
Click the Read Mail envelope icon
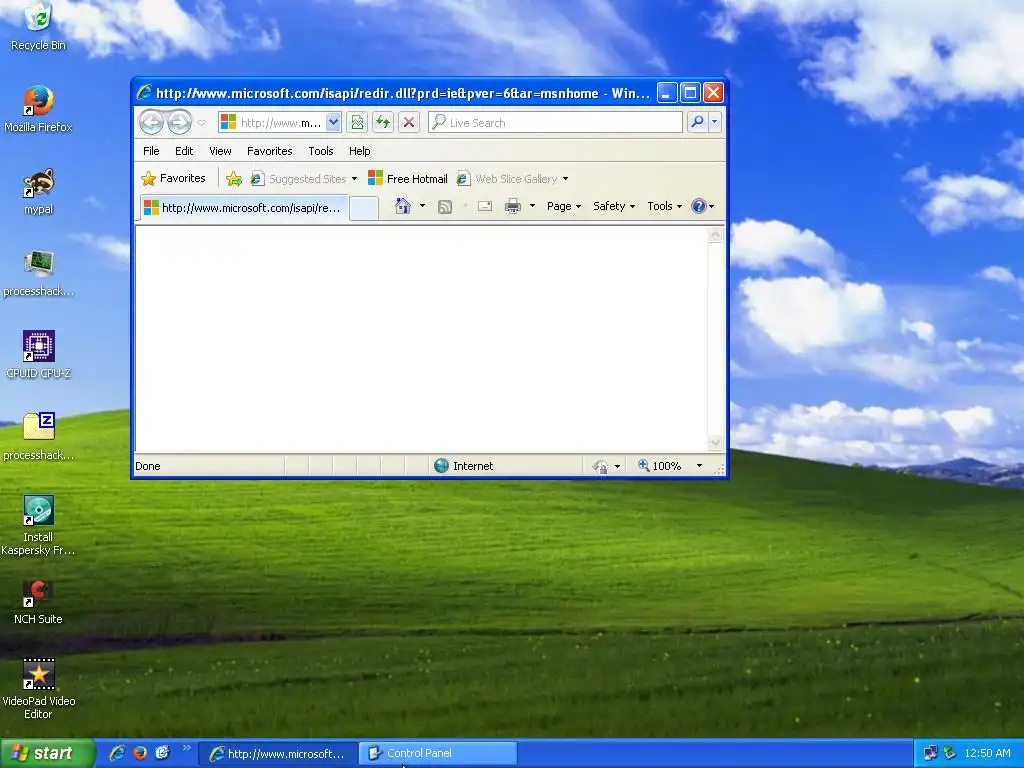click(485, 206)
